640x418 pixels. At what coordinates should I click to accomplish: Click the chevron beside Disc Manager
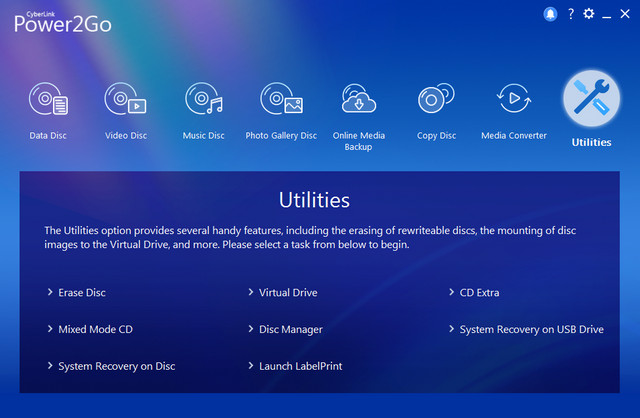point(251,329)
